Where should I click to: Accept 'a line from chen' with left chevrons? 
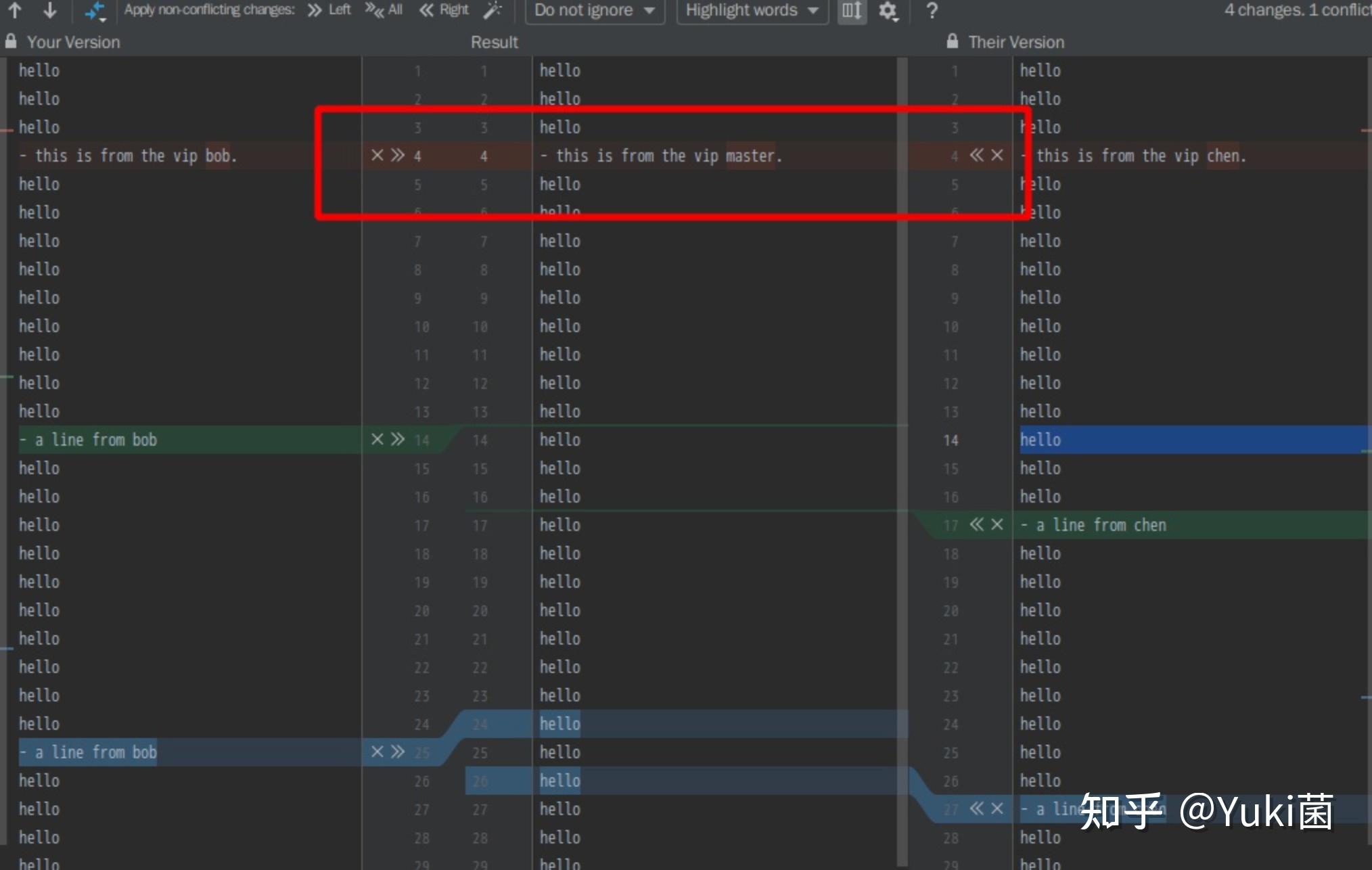point(976,524)
